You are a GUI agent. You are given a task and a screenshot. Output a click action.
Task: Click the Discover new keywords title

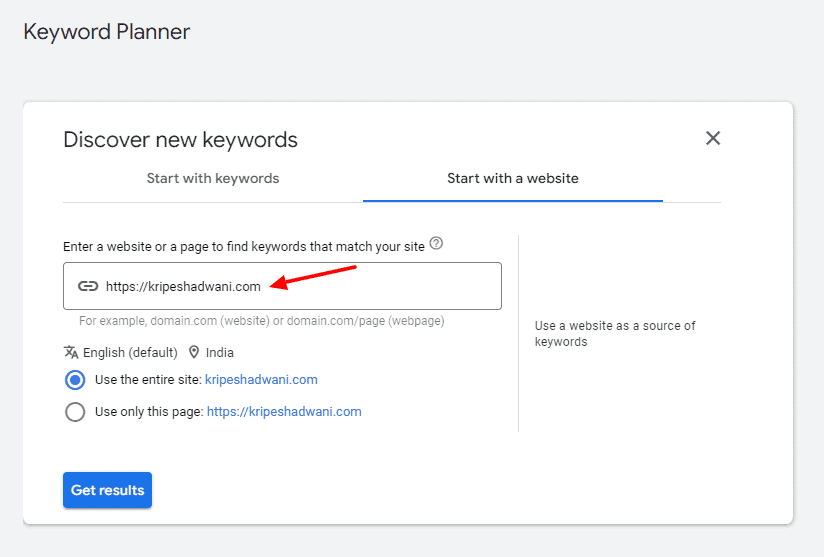(180, 140)
